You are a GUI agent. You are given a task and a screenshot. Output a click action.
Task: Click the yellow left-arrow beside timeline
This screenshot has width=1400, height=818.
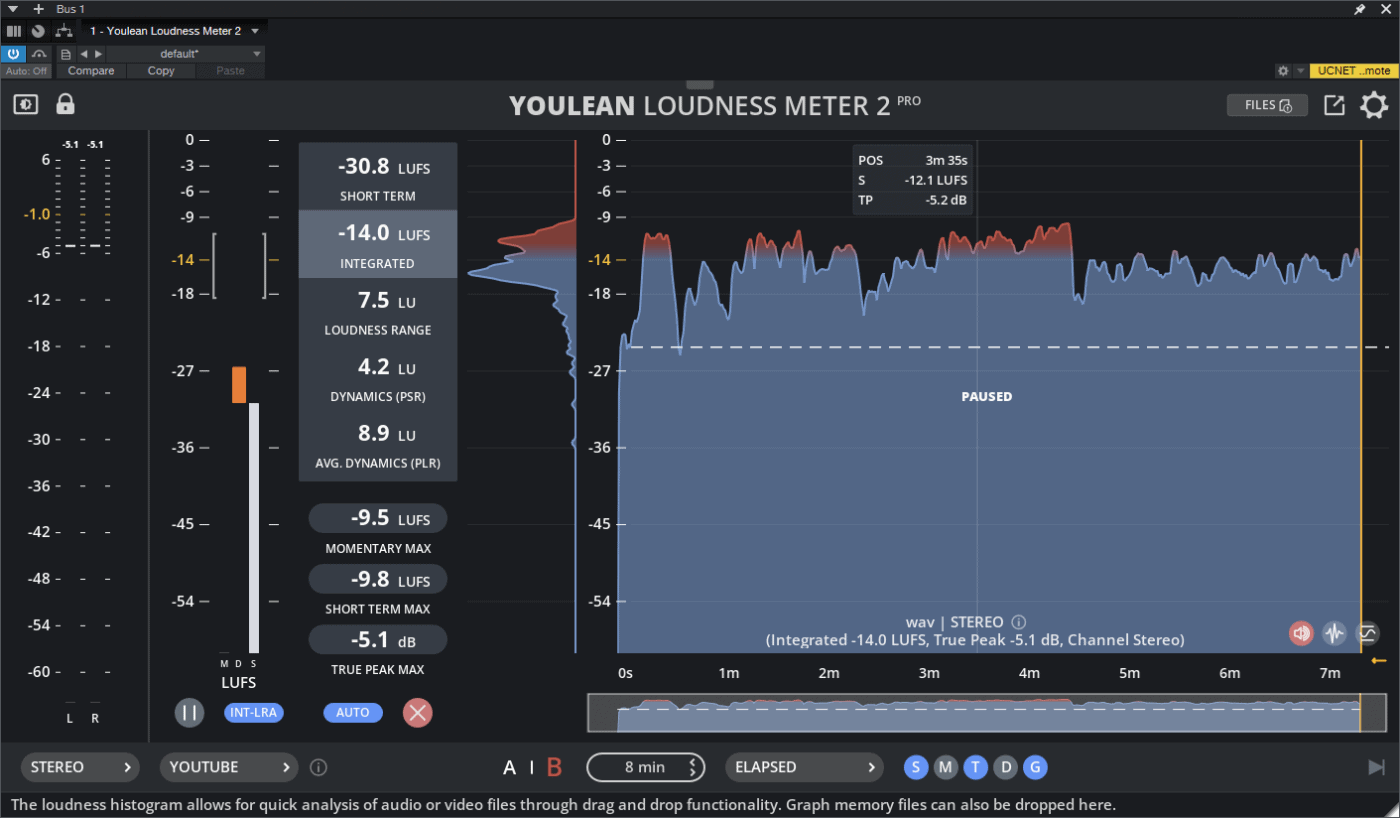click(x=1379, y=661)
